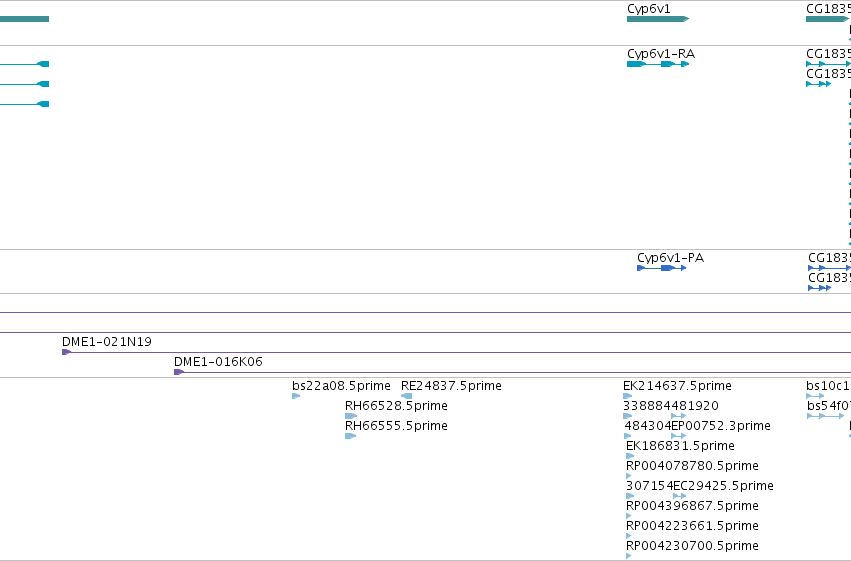Select the spliced glyph under bs54f0 label
Viewport: 851px width, 561px height.
(825, 416)
